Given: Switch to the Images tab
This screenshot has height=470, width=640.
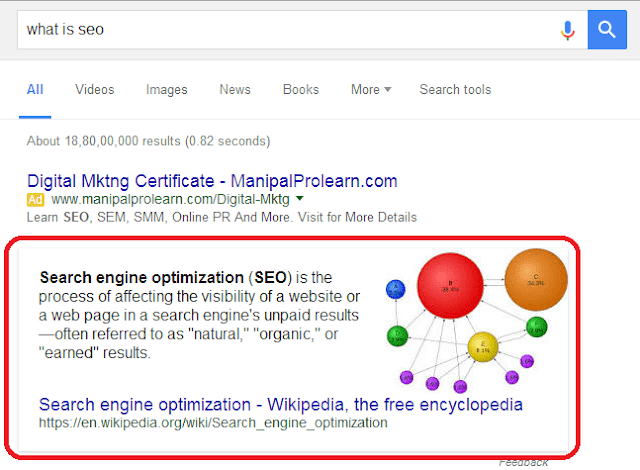Looking at the screenshot, I should (167, 90).
